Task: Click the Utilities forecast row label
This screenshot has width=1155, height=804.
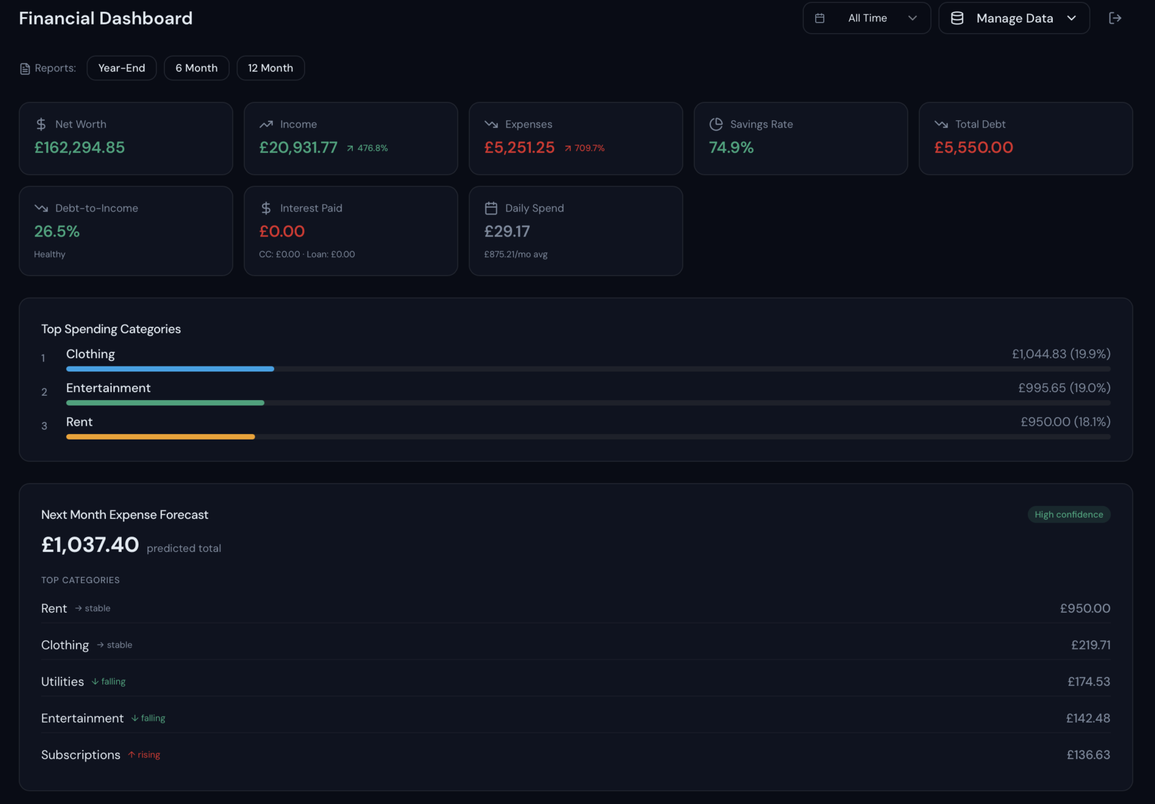Action: [x=63, y=682]
